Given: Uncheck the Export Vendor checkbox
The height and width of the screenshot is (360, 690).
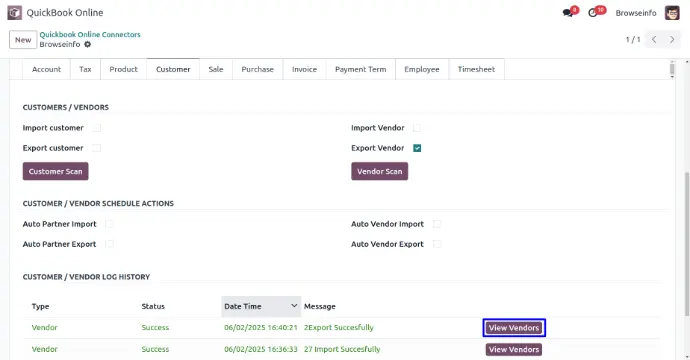Looking at the screenshot, I should click(x=417, y=148).
